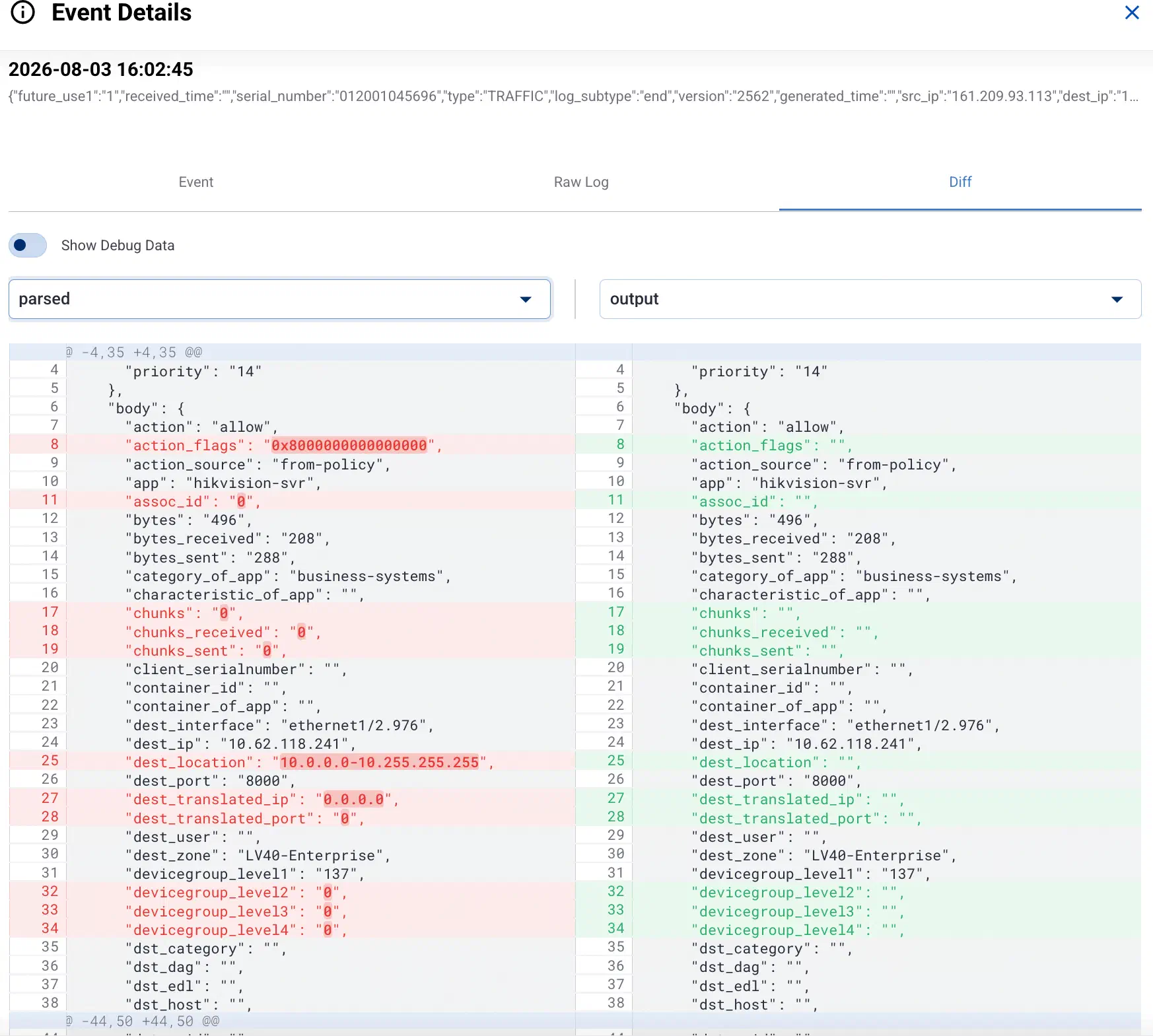Click the priority "14" line in parsed pane
1153x1036 pixels.
pos(292,371)
